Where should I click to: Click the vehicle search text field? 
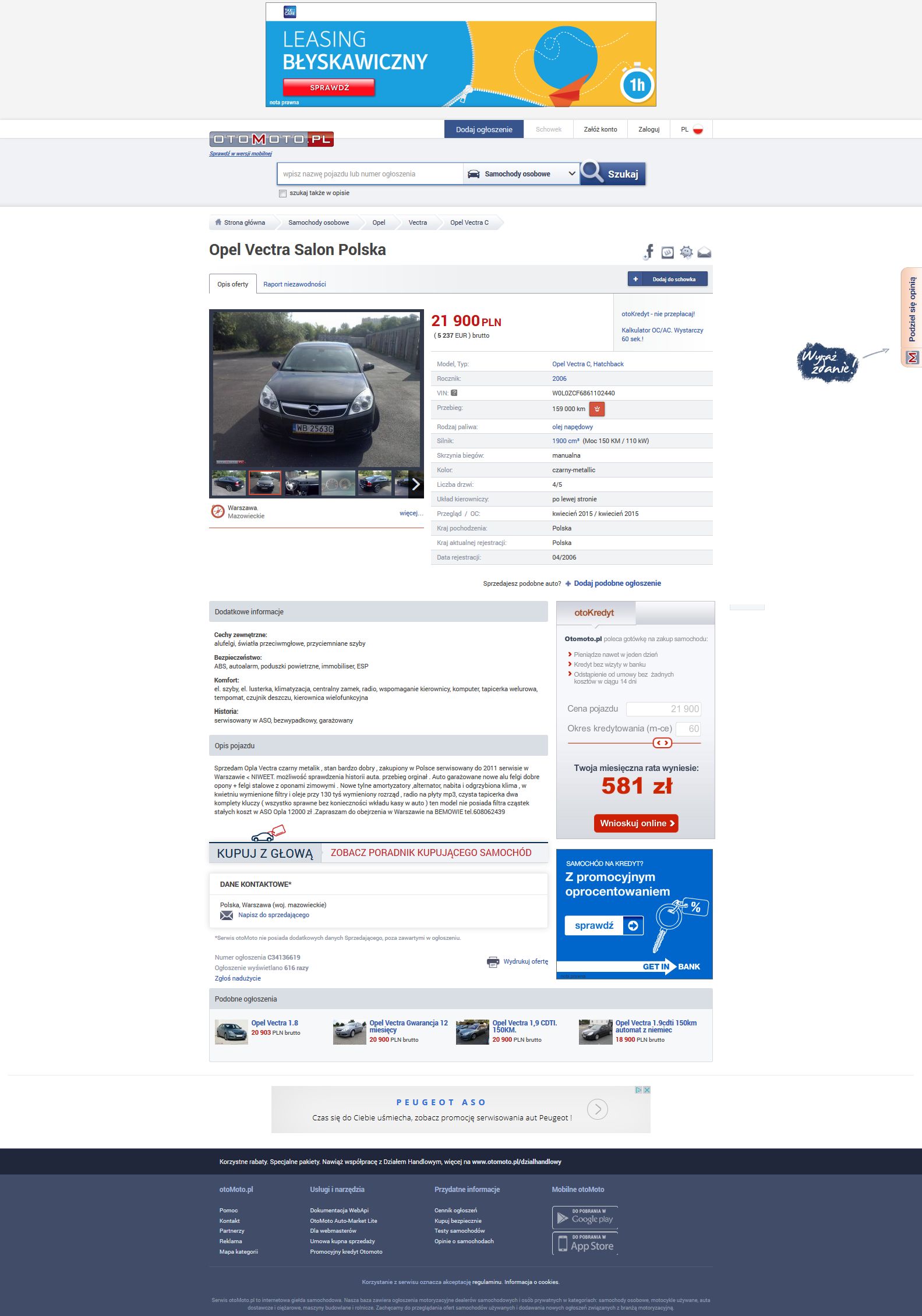(370, 174)
